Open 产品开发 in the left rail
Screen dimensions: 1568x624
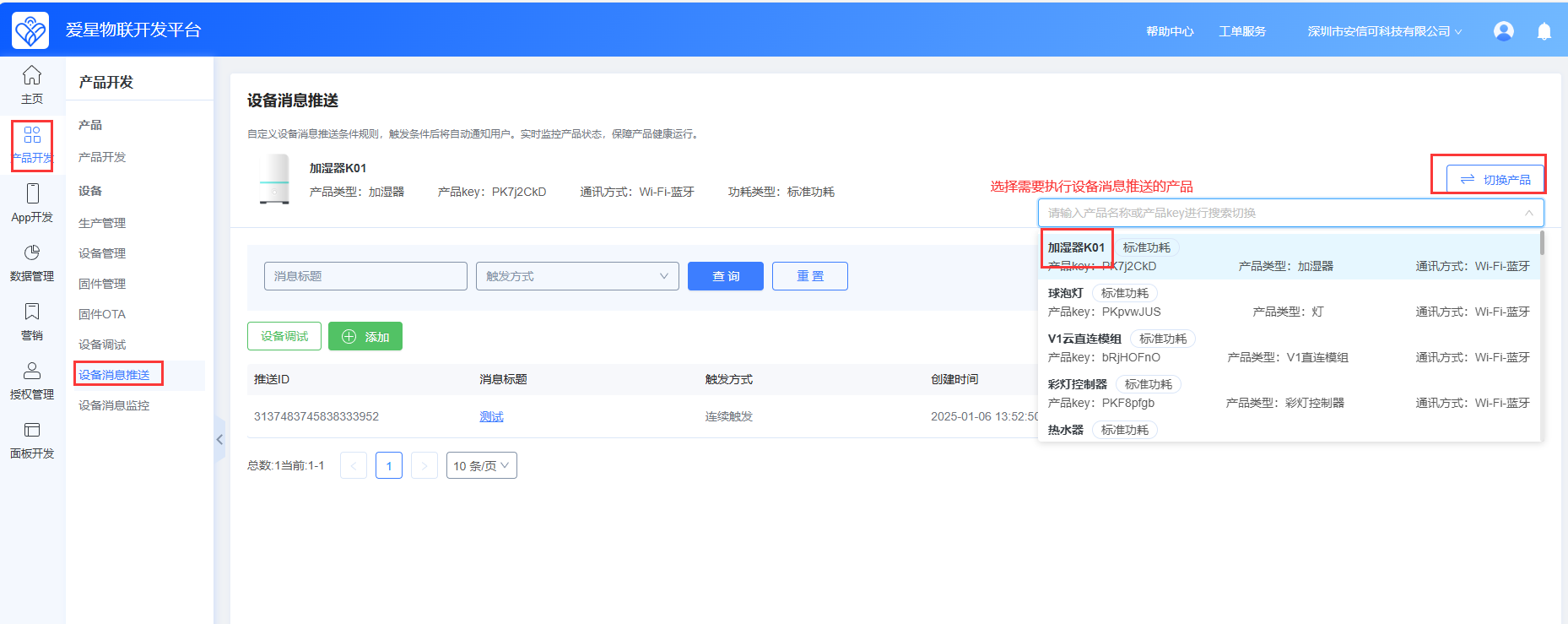point(32,145)
